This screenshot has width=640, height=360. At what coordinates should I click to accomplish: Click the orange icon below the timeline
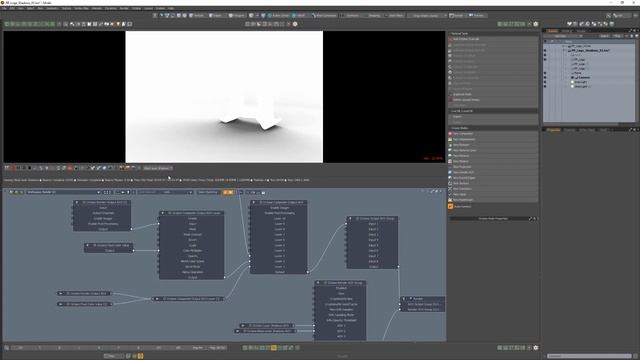coord(140,356)
